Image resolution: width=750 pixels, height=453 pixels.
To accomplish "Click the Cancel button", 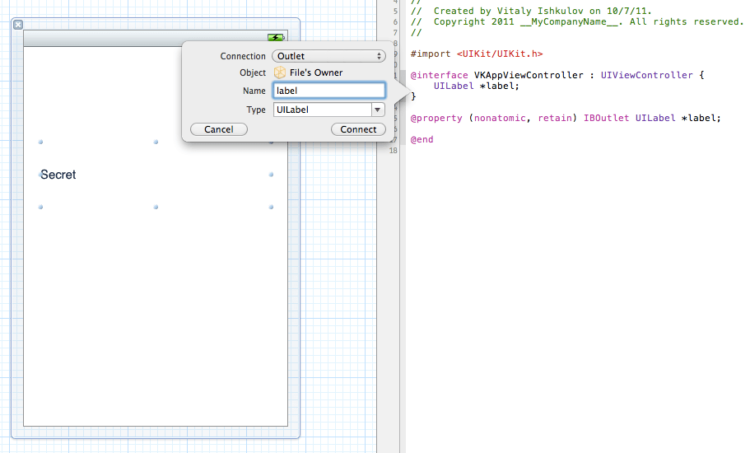I will [219, 129].
